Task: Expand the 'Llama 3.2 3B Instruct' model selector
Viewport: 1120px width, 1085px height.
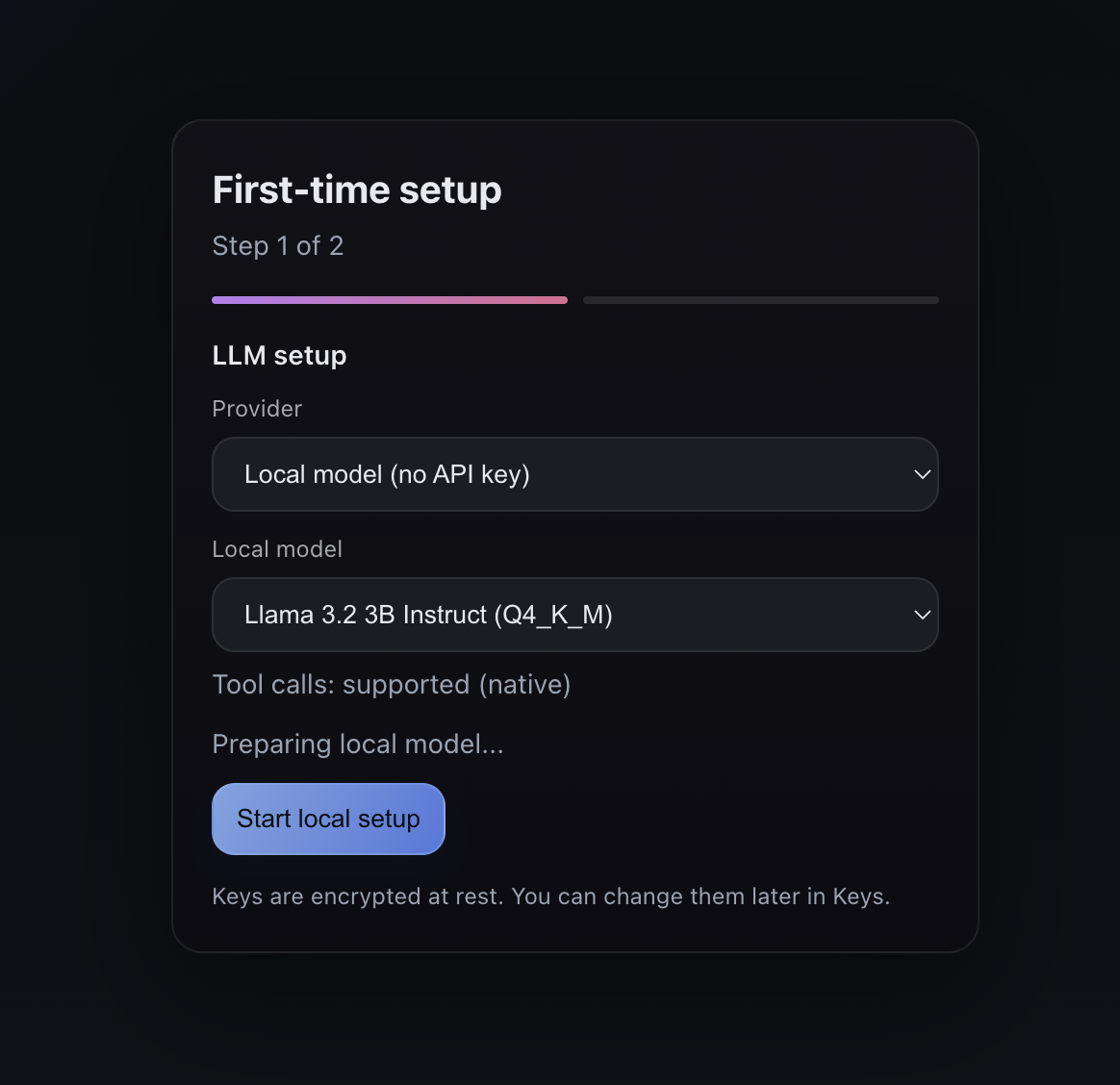Action: tap(574, 615)
